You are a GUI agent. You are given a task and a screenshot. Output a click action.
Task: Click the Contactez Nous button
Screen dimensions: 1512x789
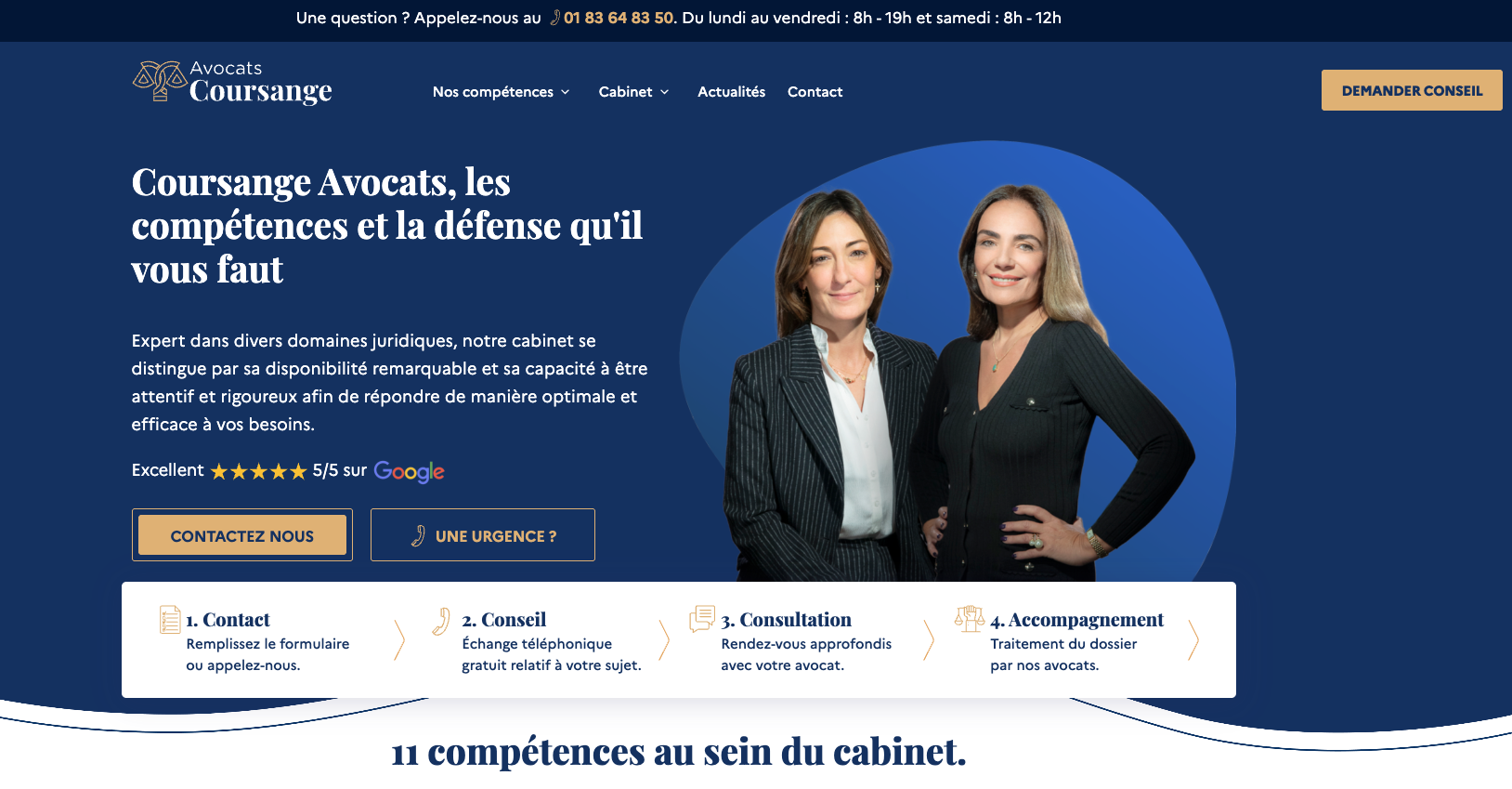pos(242,535)
